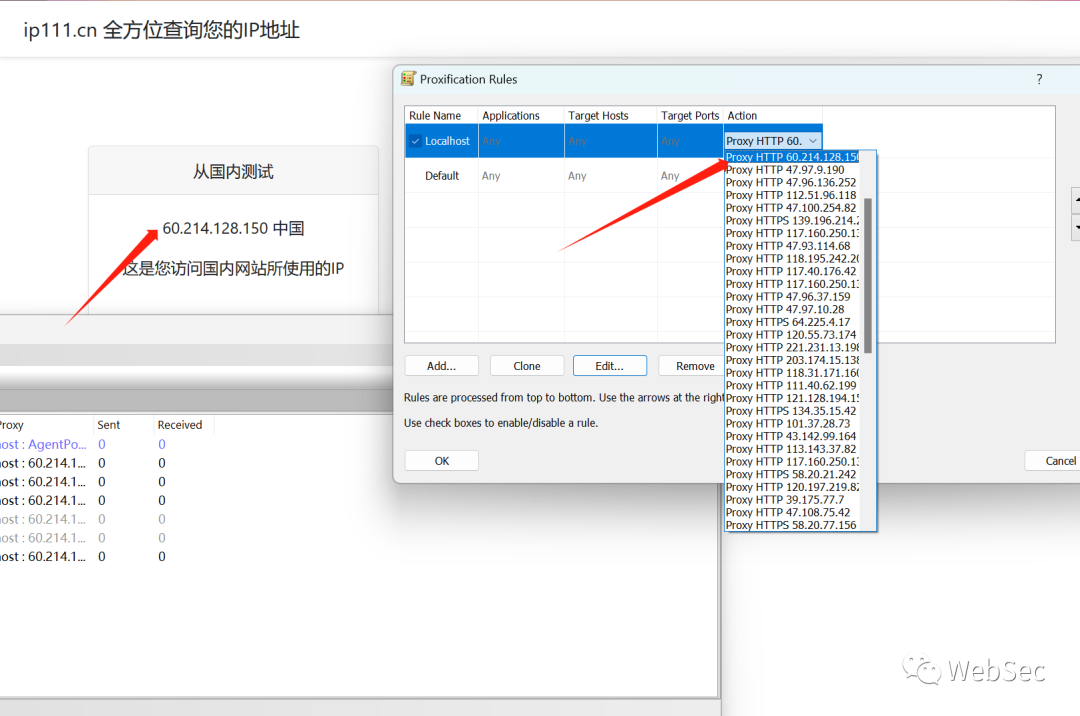Click the Proxification Rules title icon
The image size is (1080, 716).
pyautogui.click(x=408, y=78)
